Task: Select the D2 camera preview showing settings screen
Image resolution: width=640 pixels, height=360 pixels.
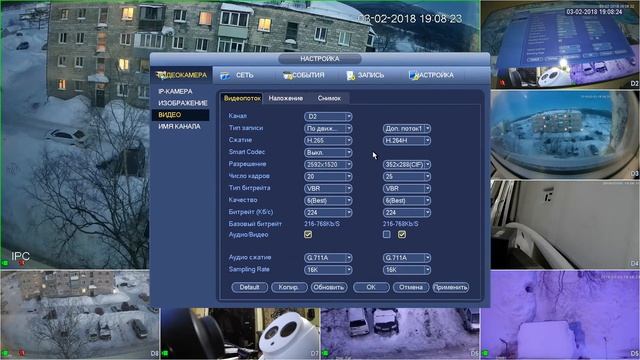Action: pyautogui.click(x=560, y=44)
